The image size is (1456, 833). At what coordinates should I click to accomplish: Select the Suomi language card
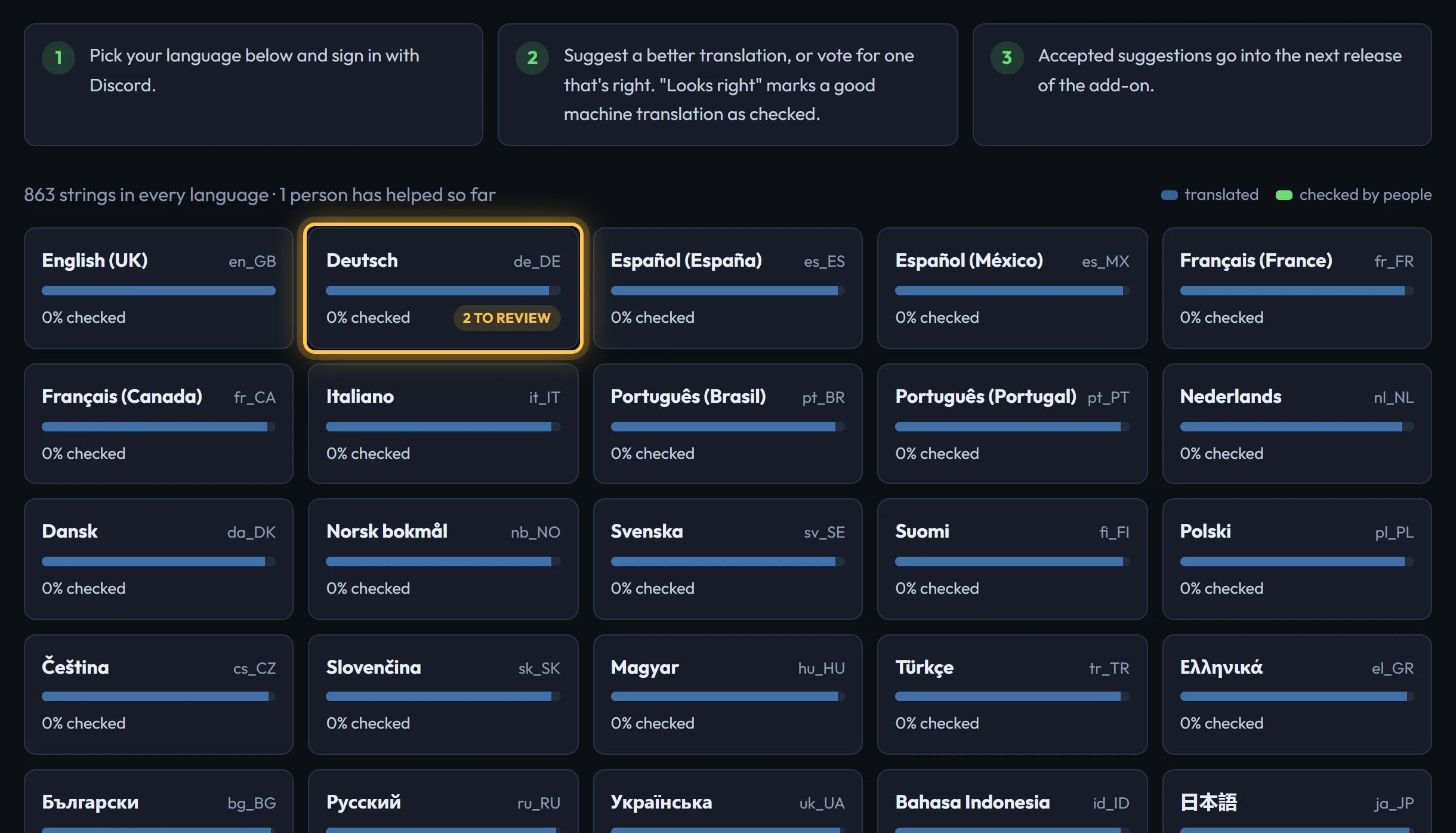[1012, 559]
